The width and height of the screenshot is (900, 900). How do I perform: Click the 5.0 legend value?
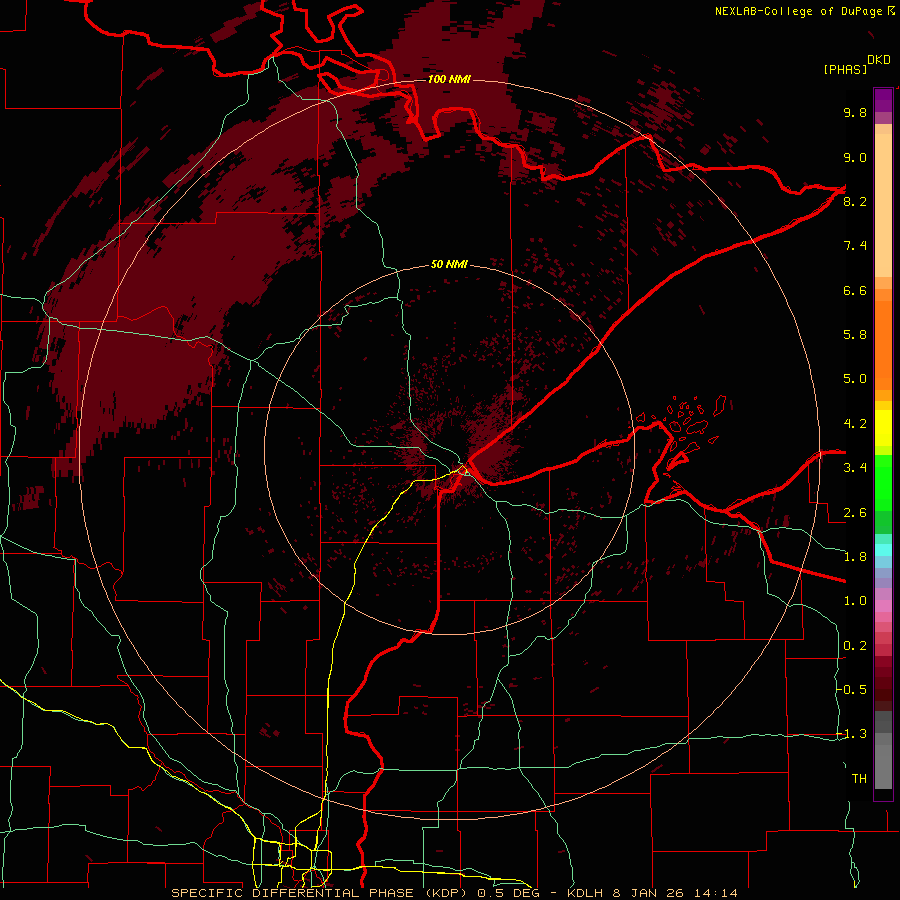pos(855,379)
